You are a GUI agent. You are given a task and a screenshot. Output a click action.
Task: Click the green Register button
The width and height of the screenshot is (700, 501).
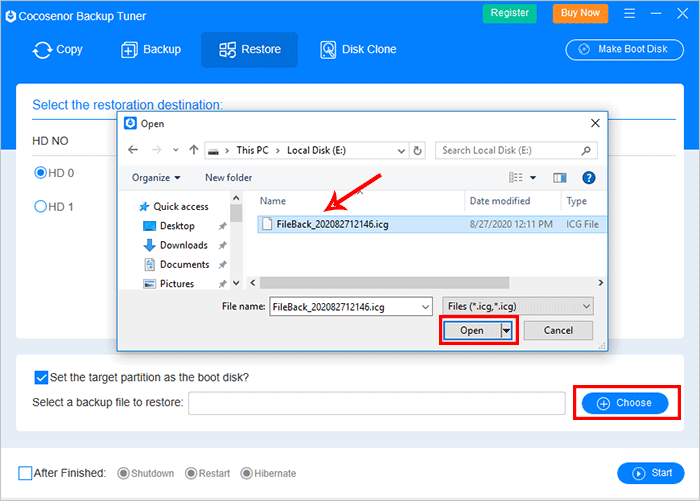[x=509, y=13]
